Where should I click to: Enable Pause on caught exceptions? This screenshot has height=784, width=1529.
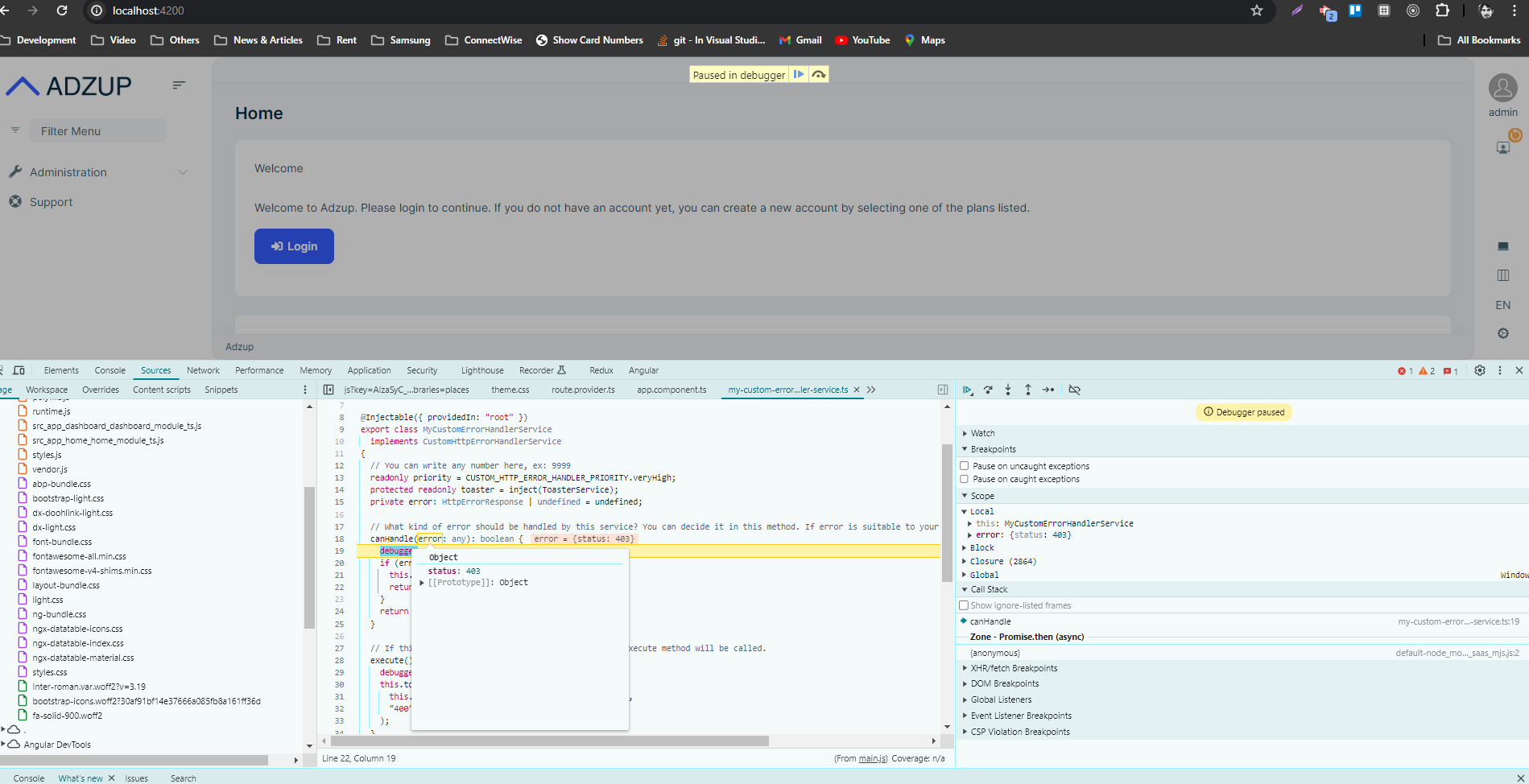click(964, 479)
